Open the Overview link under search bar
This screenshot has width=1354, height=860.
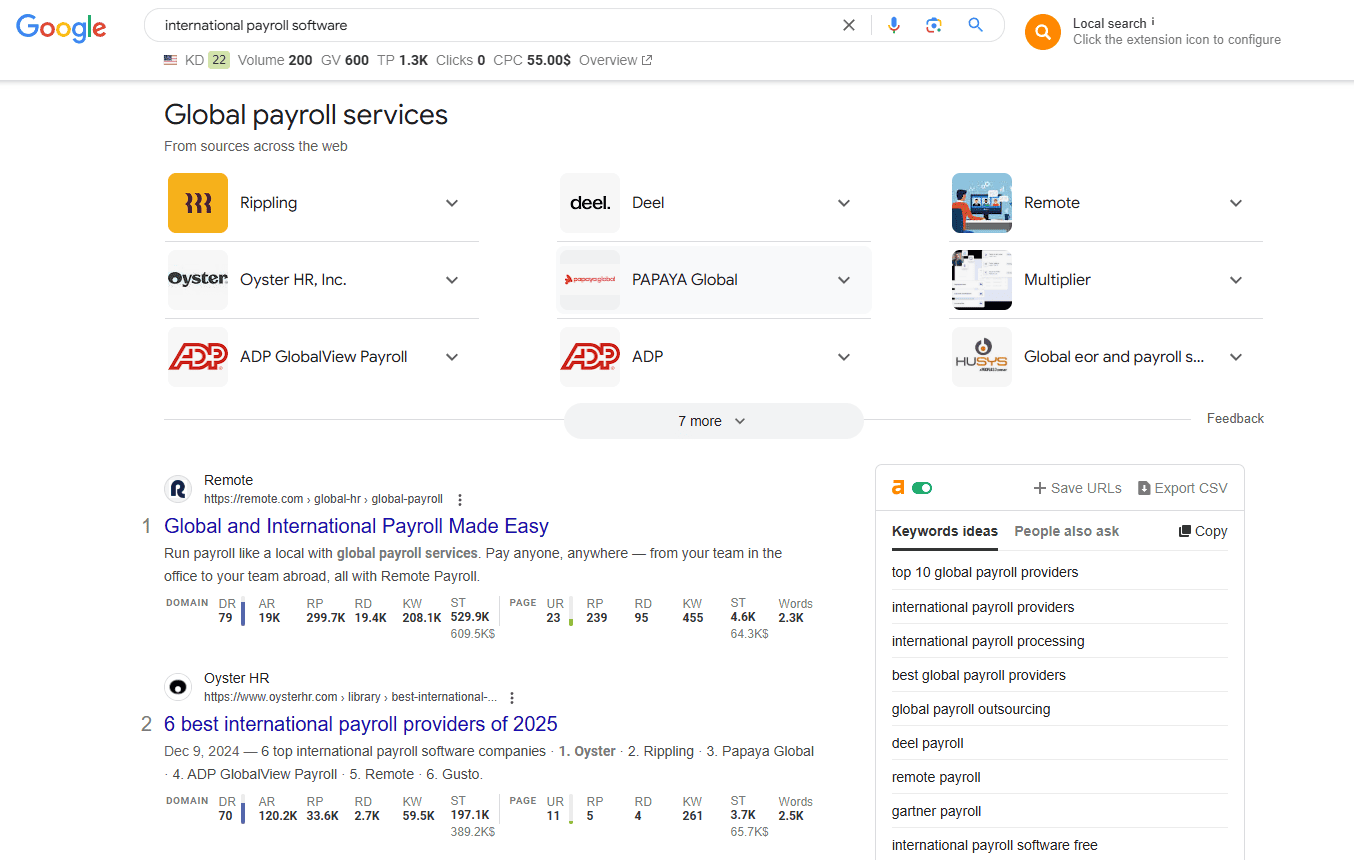pyautogui.click(x=615, y=60)
